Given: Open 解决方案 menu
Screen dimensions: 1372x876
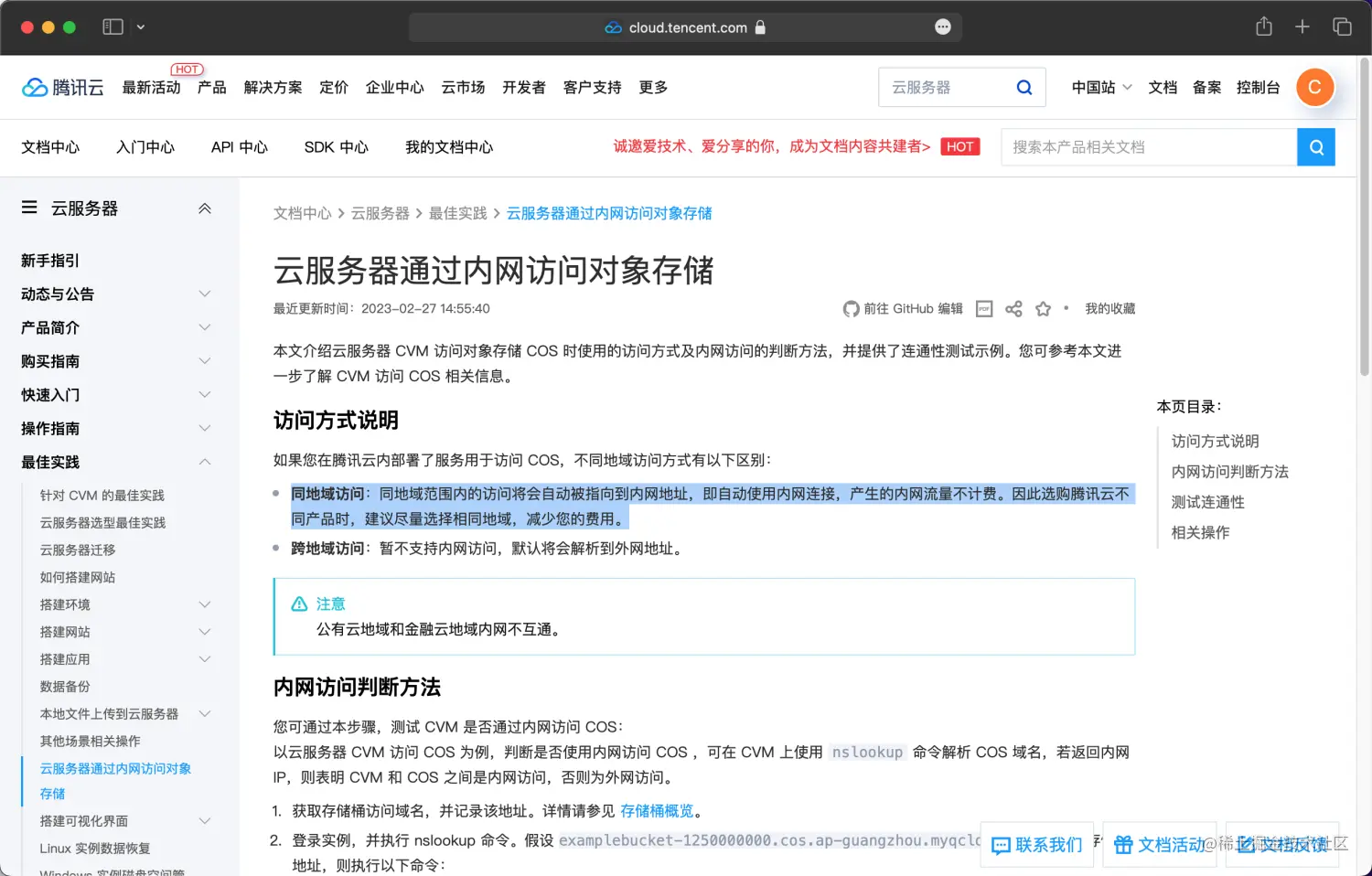Looking at the screenshot, I should [x=273, y=87].
